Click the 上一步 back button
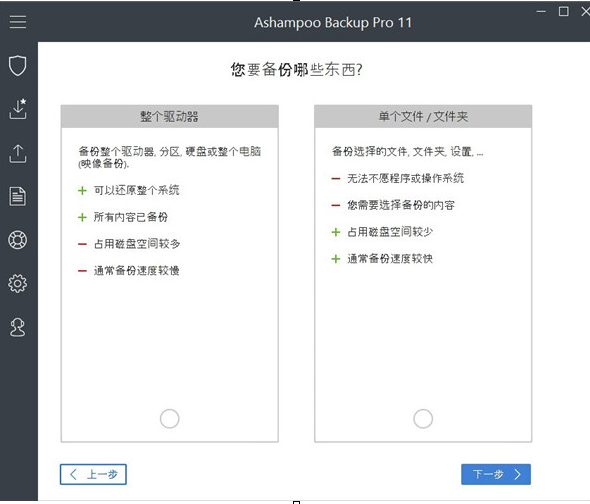590x504 pixels. (x=93, y=474)
